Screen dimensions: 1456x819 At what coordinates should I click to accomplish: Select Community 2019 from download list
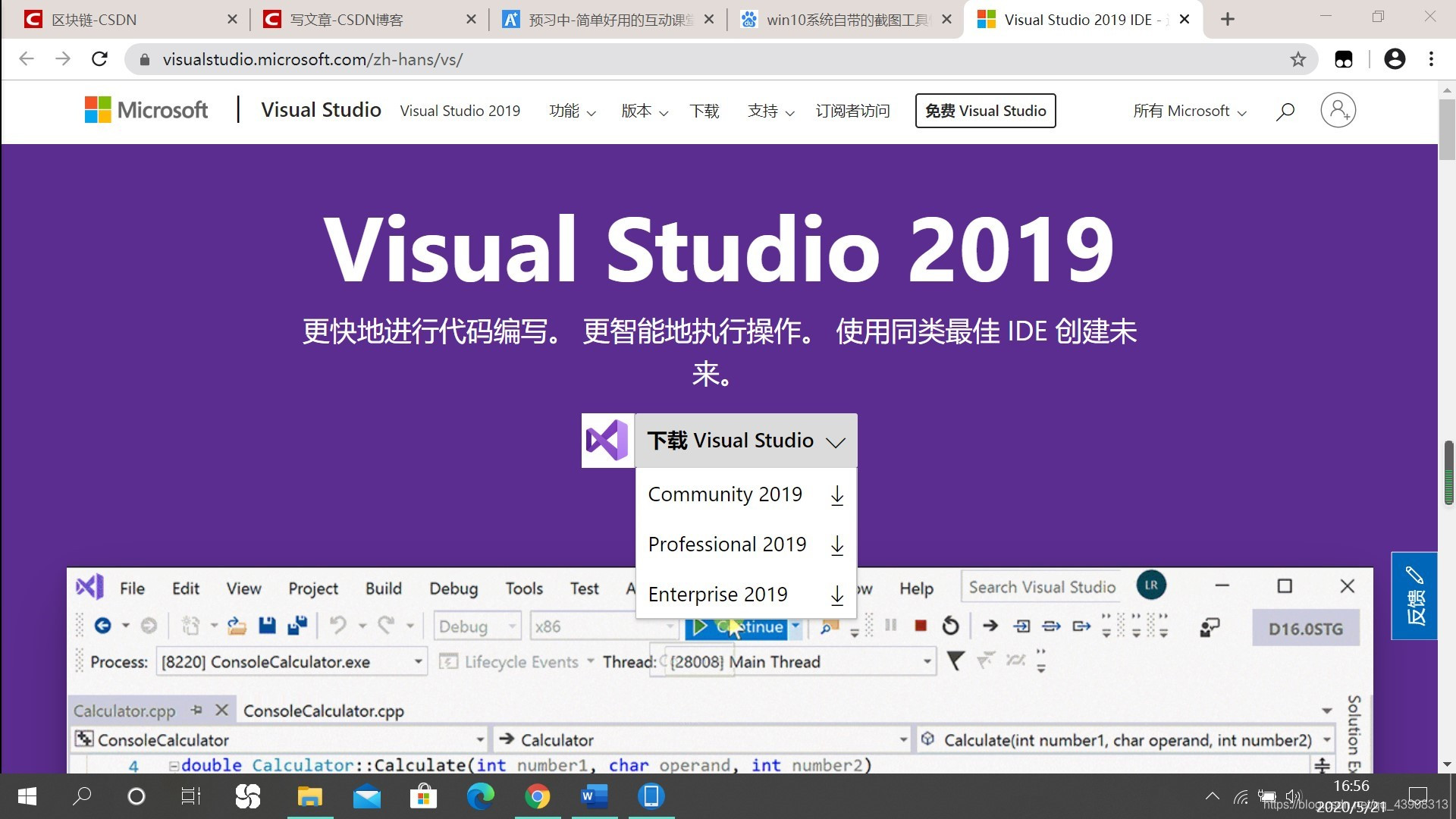[x=746, y=494]
